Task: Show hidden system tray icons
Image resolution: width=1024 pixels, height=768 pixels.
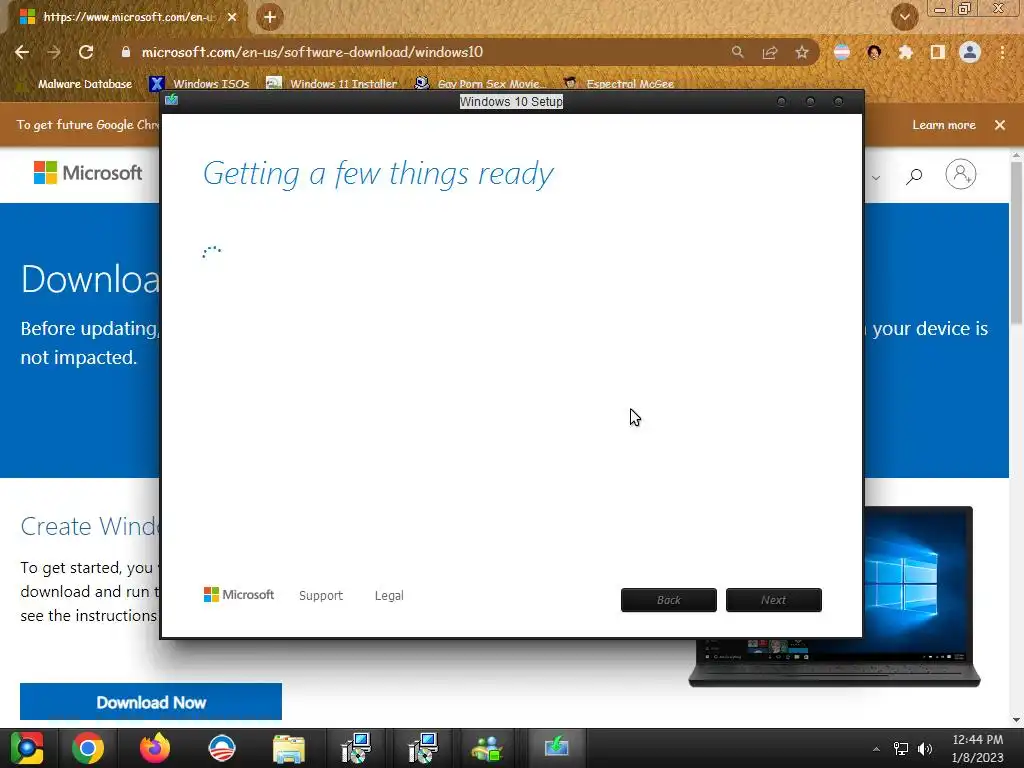Action: [x=876, y=749]
